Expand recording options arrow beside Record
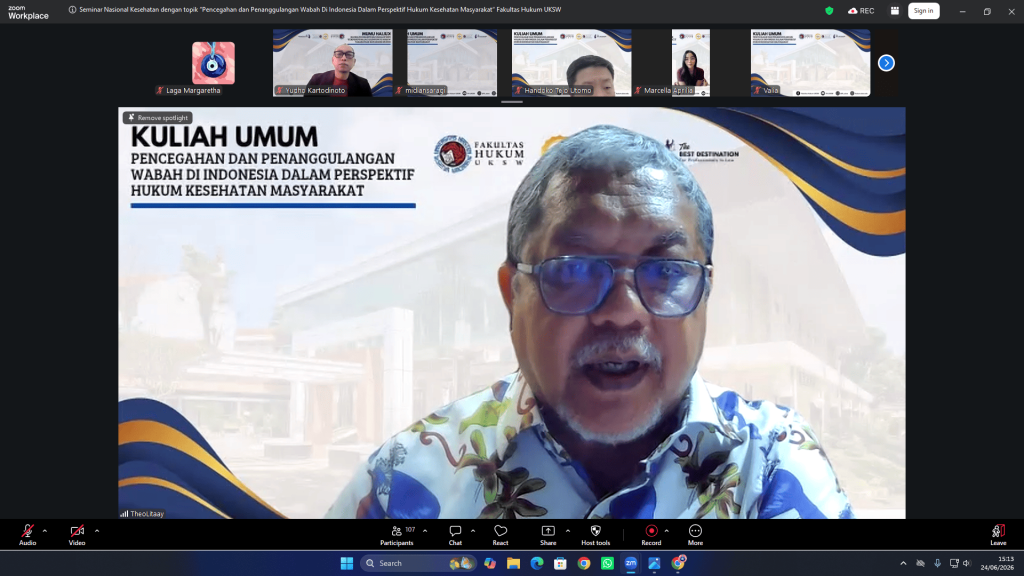This screenshot has height=576, width=1024. click(666, 531)
